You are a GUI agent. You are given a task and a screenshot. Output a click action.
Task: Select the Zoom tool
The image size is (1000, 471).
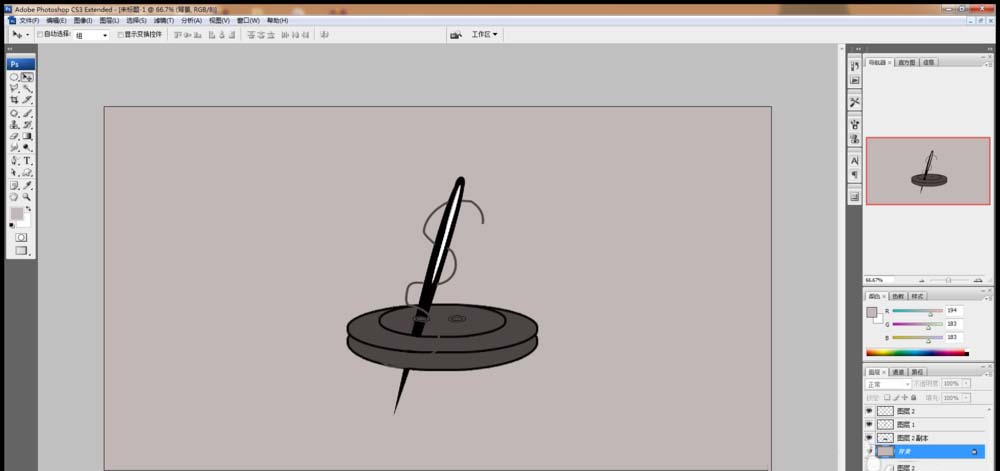[x=27, y=197]
